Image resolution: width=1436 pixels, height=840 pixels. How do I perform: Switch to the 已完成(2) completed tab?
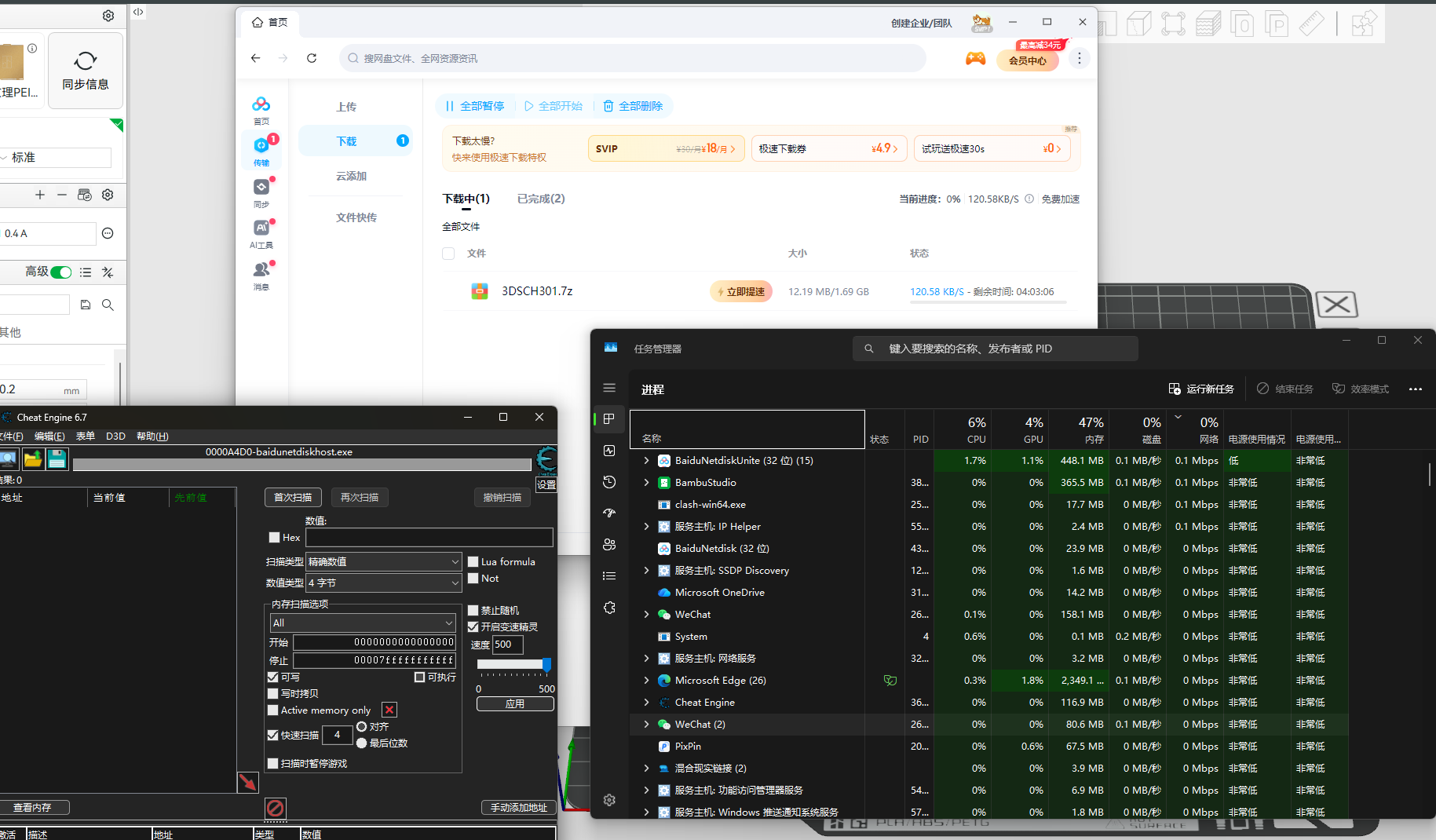[x=541, y=199]
